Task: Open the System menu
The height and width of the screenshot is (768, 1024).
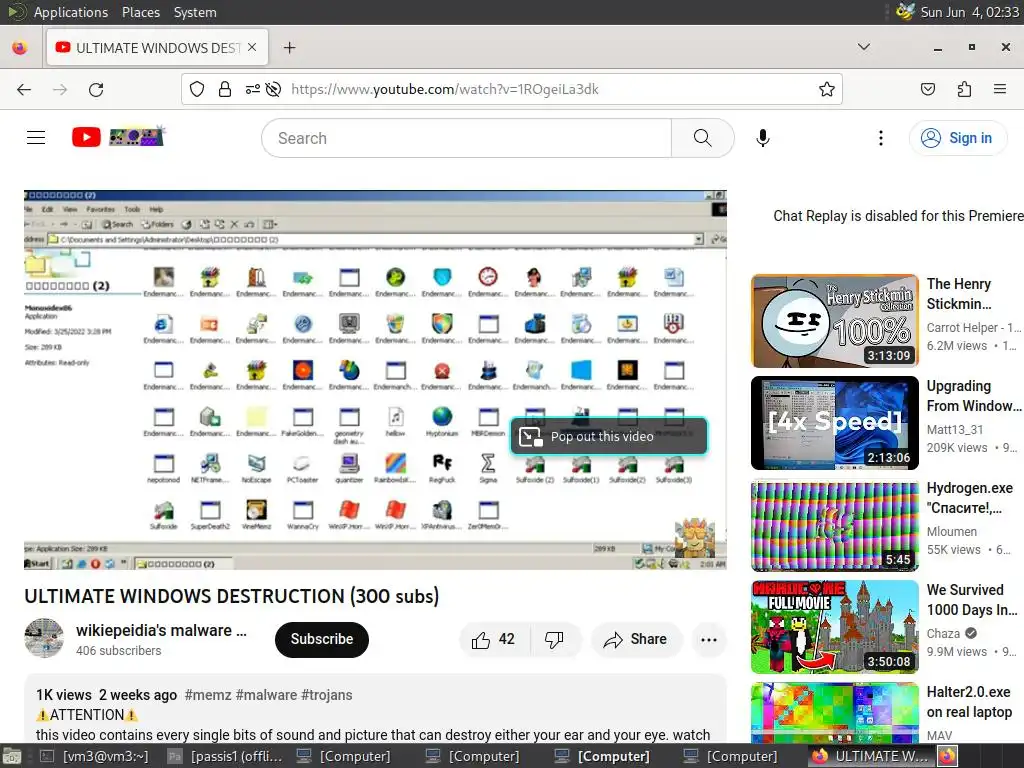Action: click(195, 12)
